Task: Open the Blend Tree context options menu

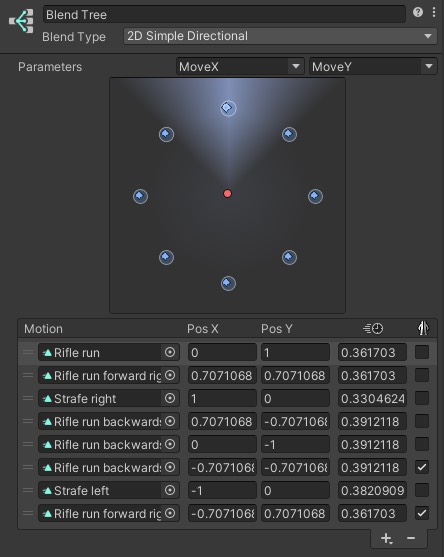Action: pos(434,12)
